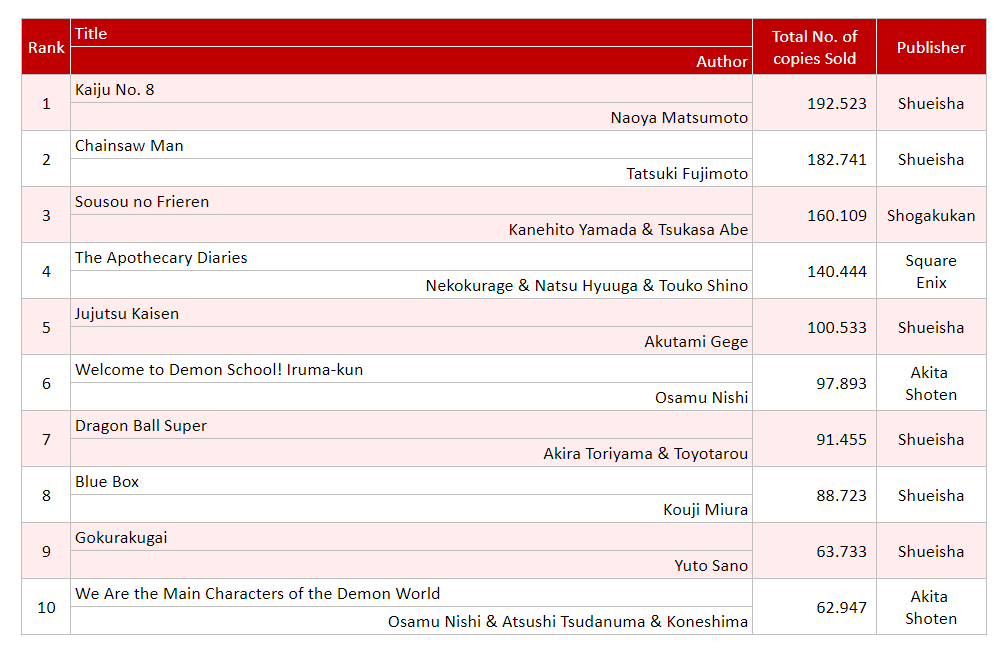
Task: Select the title Jujutsu Kaisen
Action: (127, 314)
